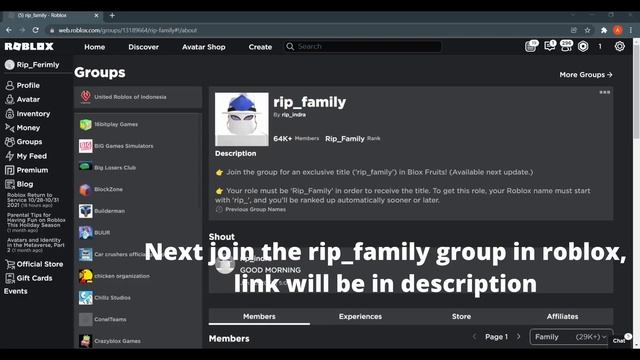Open the Chrome profile avatar

point(618,30)
